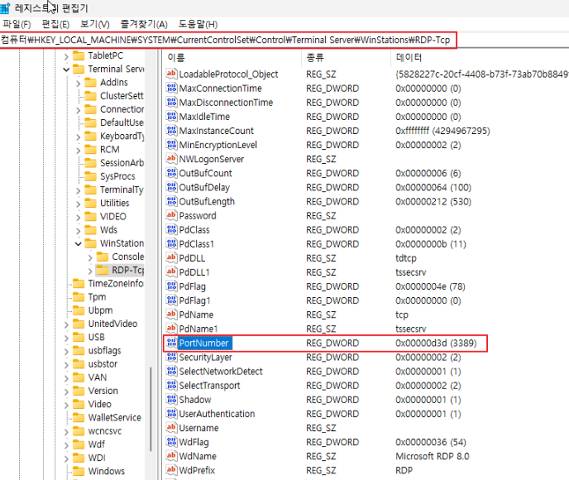Image resolution: width=569 pixels, height=480 pixels.
Task: Expand the TabletPC tree node
Action: click(66, 56)
